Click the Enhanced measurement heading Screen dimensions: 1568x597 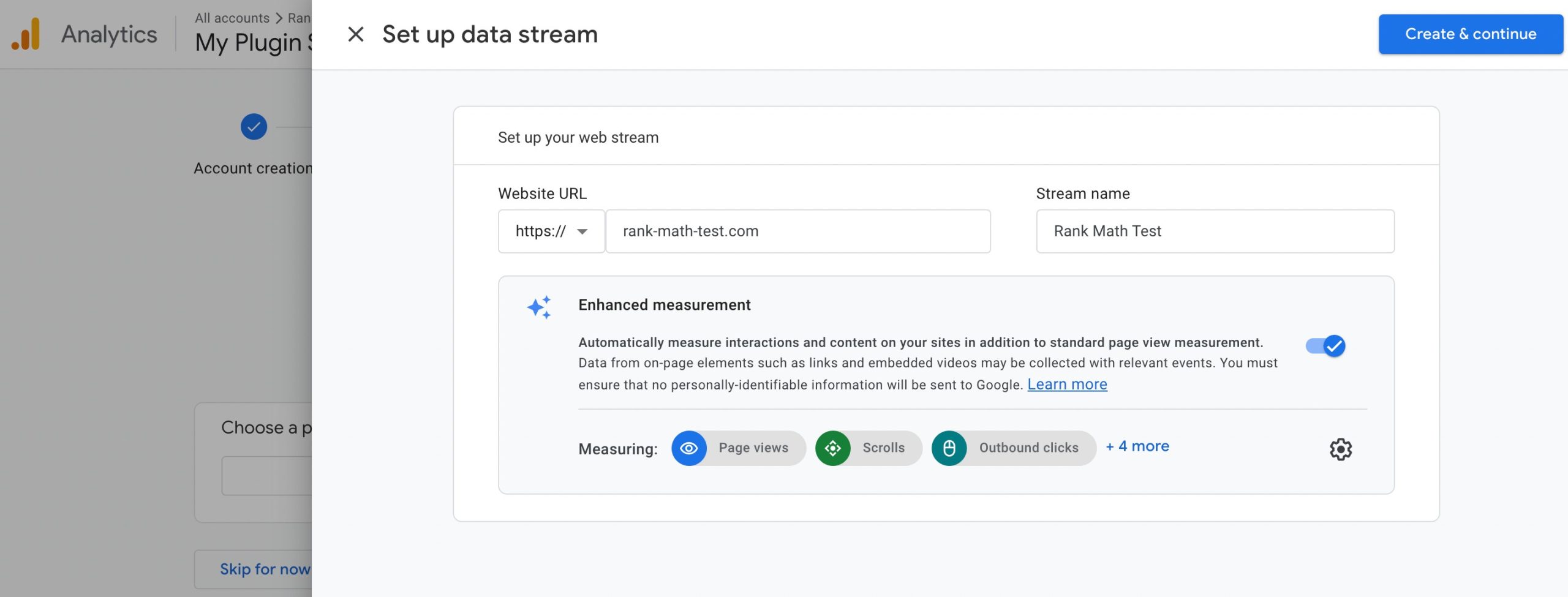[x=664, y=305]
